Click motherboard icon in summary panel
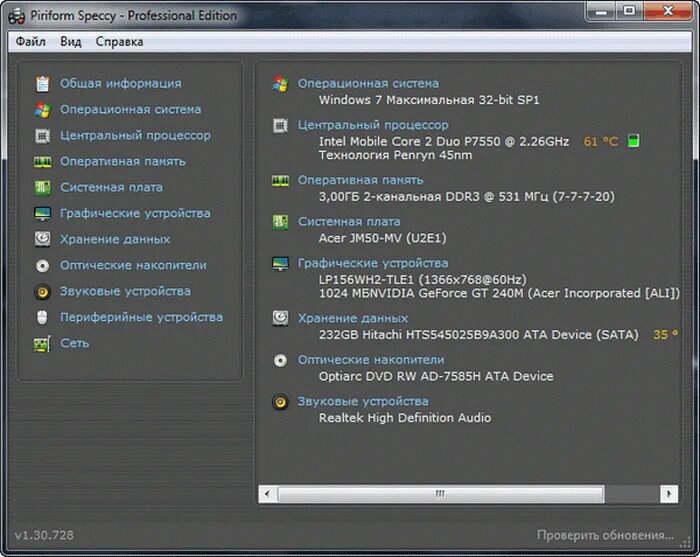 (x=280, y=222)
